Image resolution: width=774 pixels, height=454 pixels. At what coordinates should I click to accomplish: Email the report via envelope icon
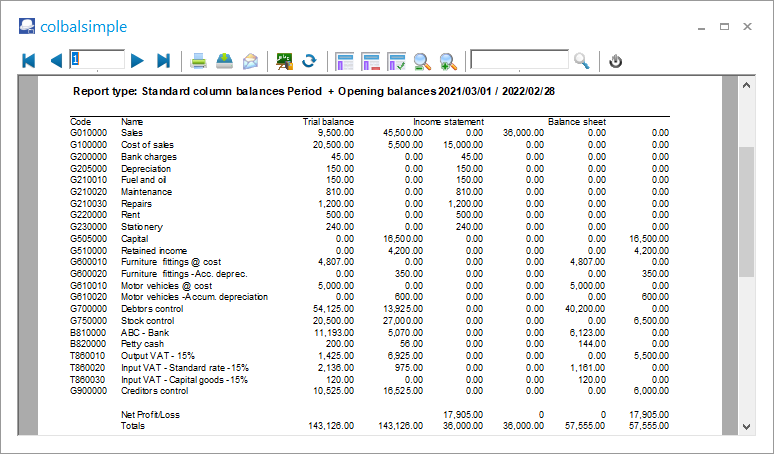pyautogui.click(x=251, y=61)
